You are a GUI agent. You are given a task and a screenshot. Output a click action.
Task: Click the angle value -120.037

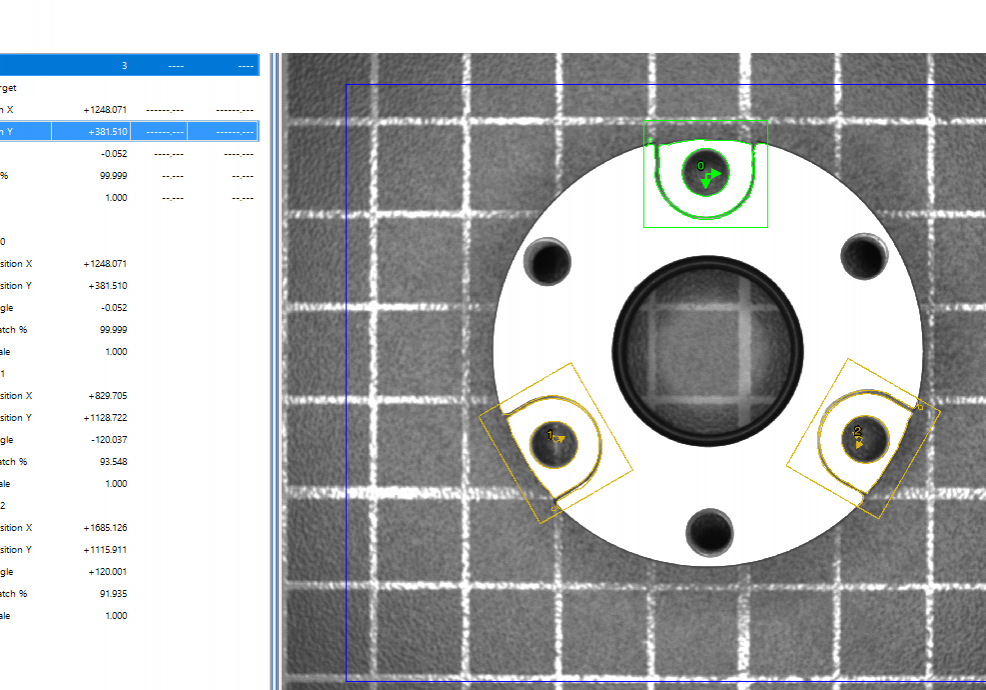[107, 440]
